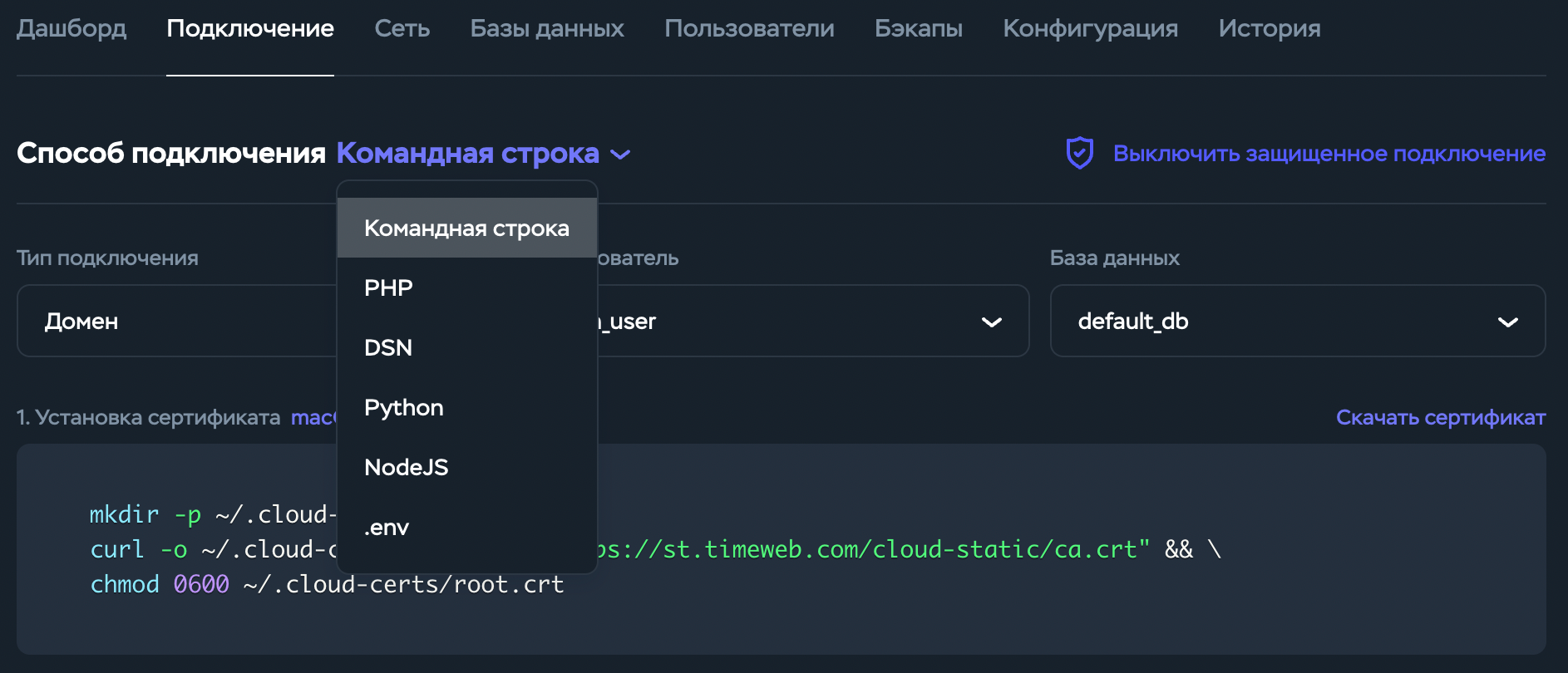Image resolution: width=1568 pixels, height=673 pixels.
Task: View the История tab
Action: (1269, 28)
